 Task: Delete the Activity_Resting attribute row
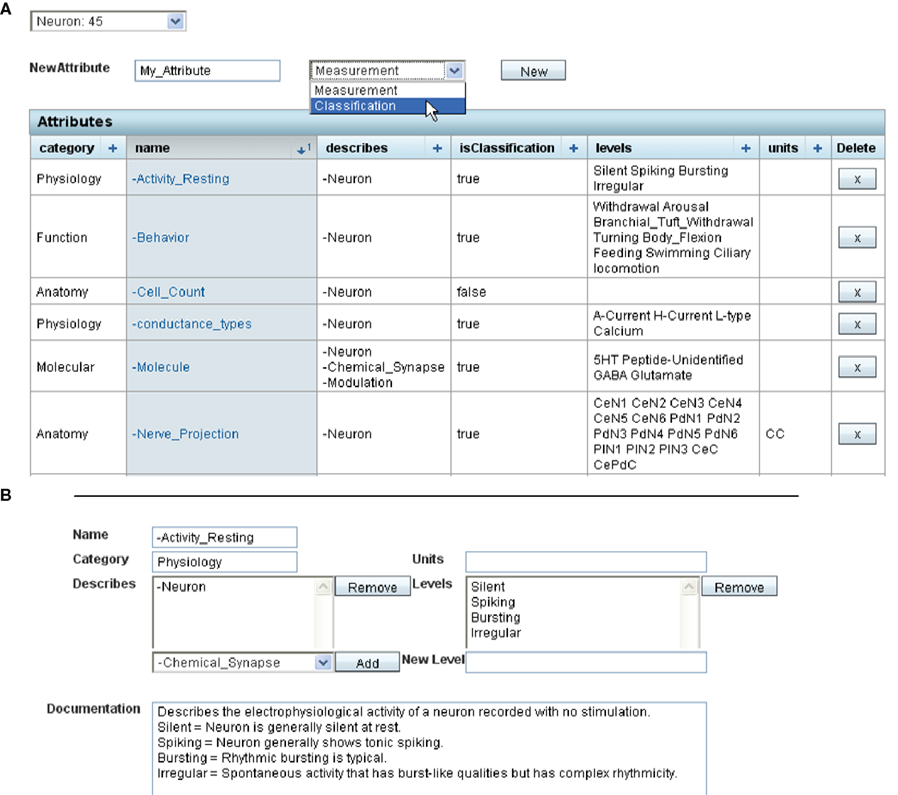857,179
